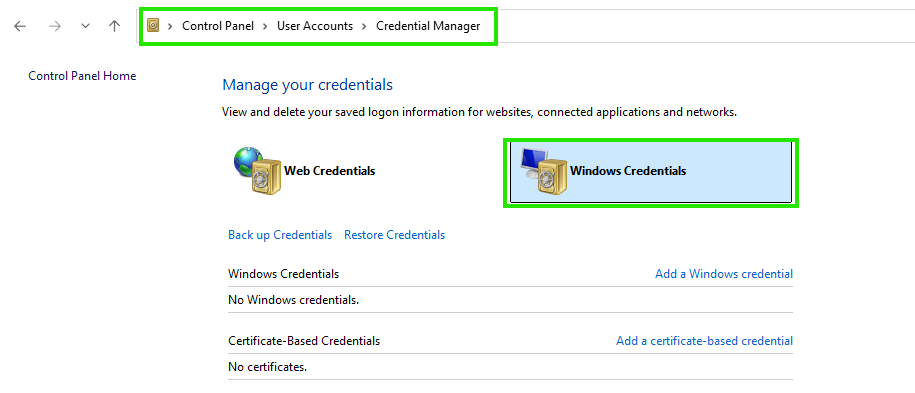This screenshot has height=393, width=915.
Task: Select Windows Credentials tile label
Action: point(628,171)
